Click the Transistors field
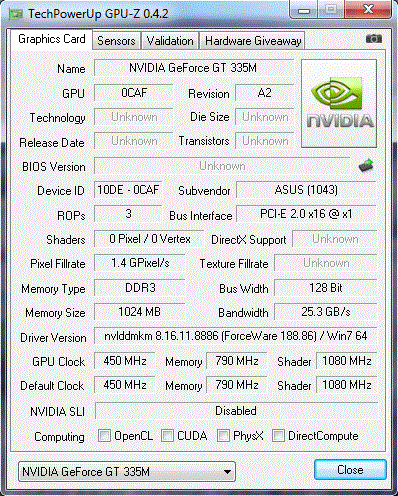Screen dimensions: 398x496 pyautogui.click(x=264, y=141)
